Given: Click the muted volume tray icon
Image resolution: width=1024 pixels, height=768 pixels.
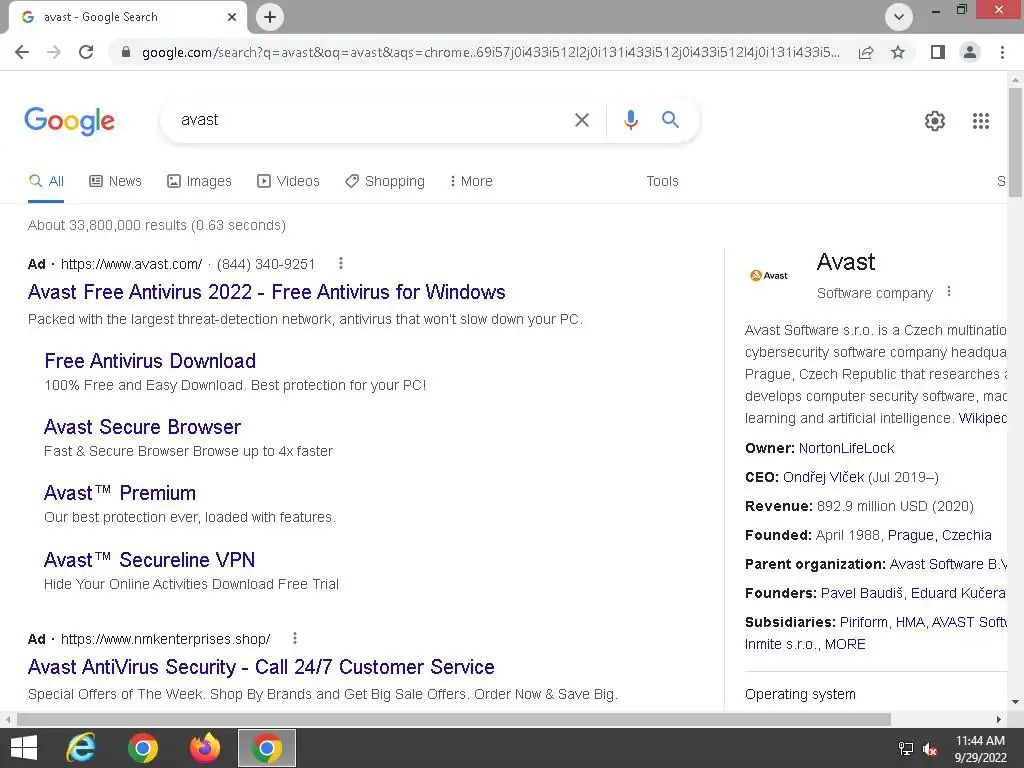Looking at the screenshot, I should click(930, 749).
